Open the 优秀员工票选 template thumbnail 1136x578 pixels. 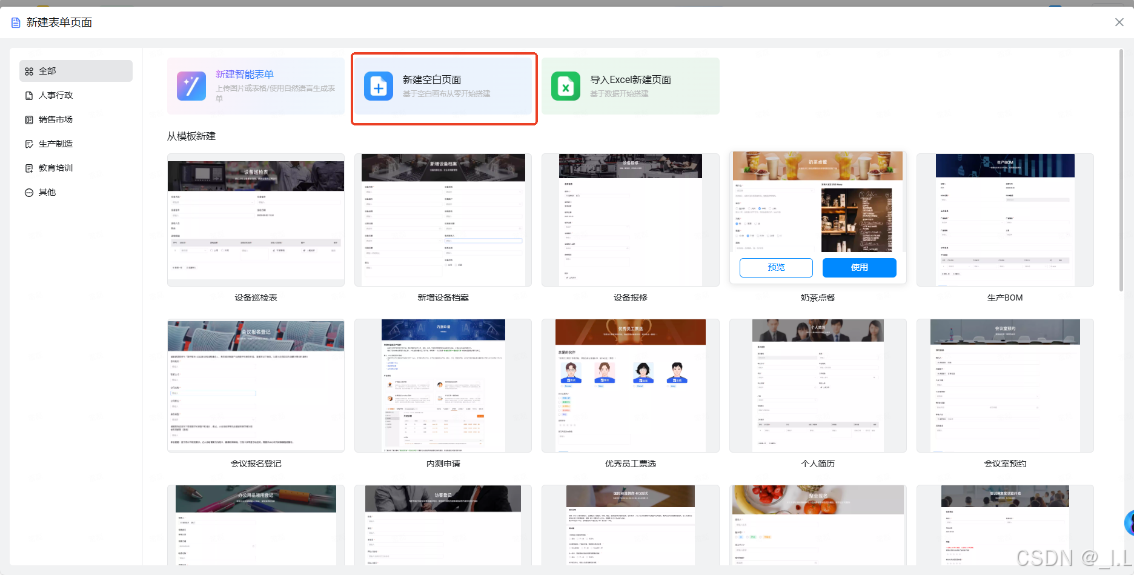pyautogui.click(x=630, y=385)
